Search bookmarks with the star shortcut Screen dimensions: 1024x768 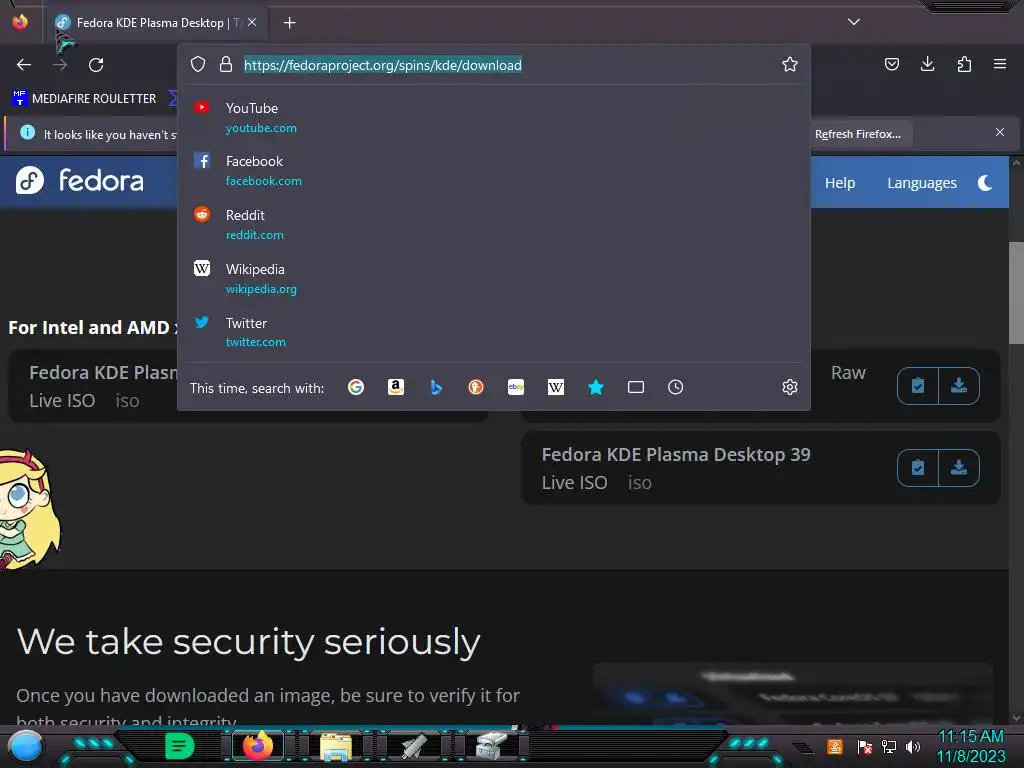click(x=596, y=387)
